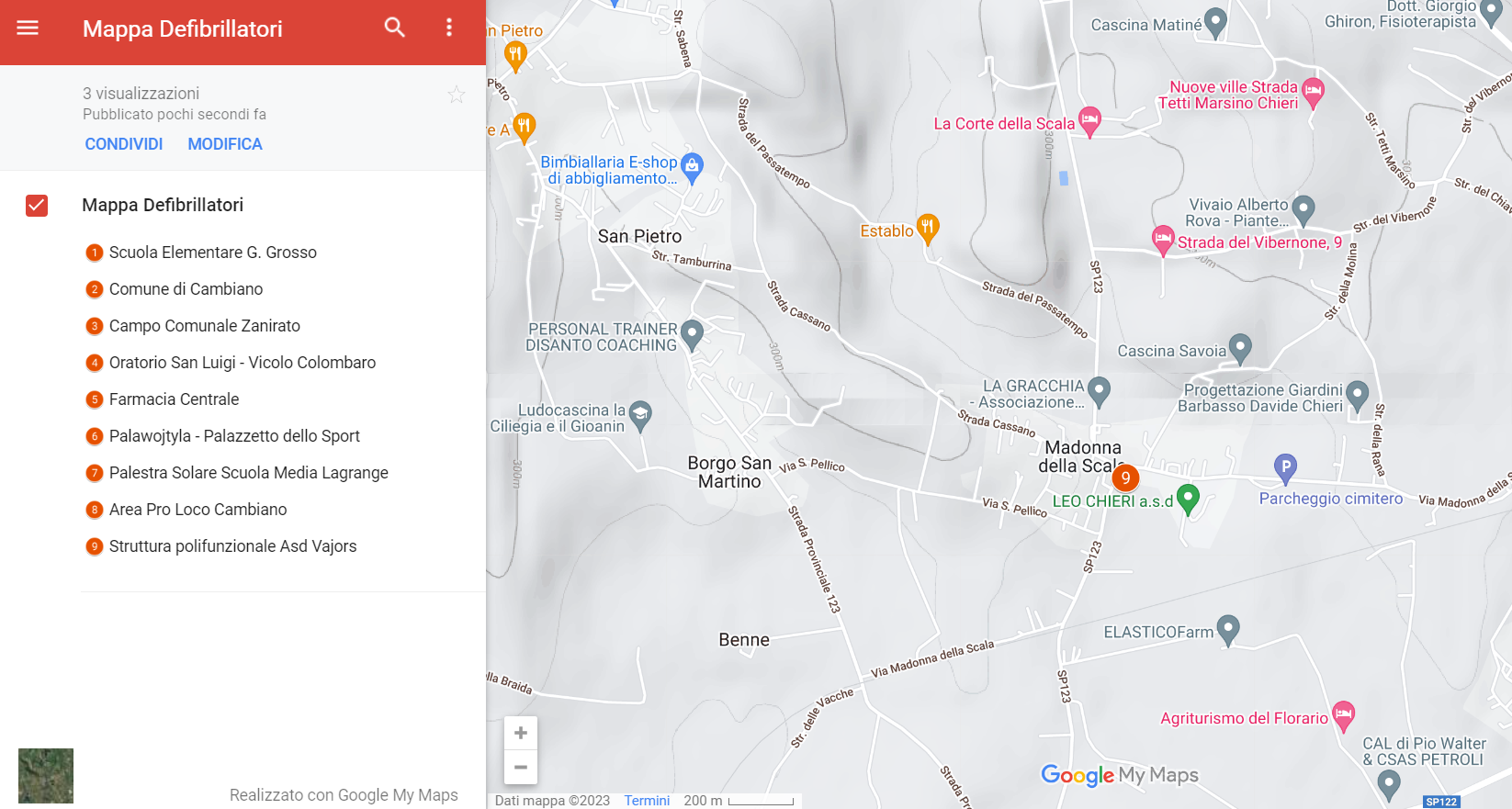The height and width of the screenshot is (809, 1512).
Task: Switch to satellite view thumbnail
Action: tap(46, 776)
